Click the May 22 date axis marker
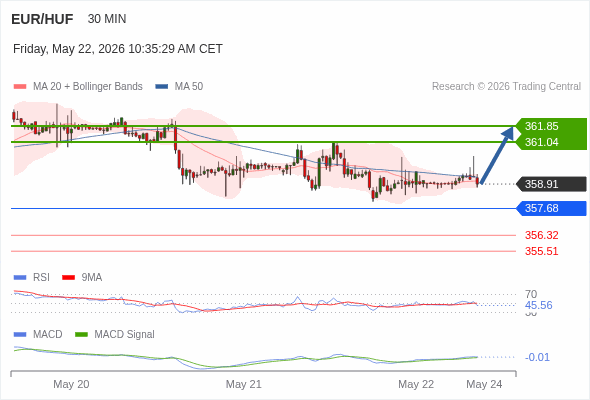The height and width of the screenshot is (400, 590). (x=416, y=384)
